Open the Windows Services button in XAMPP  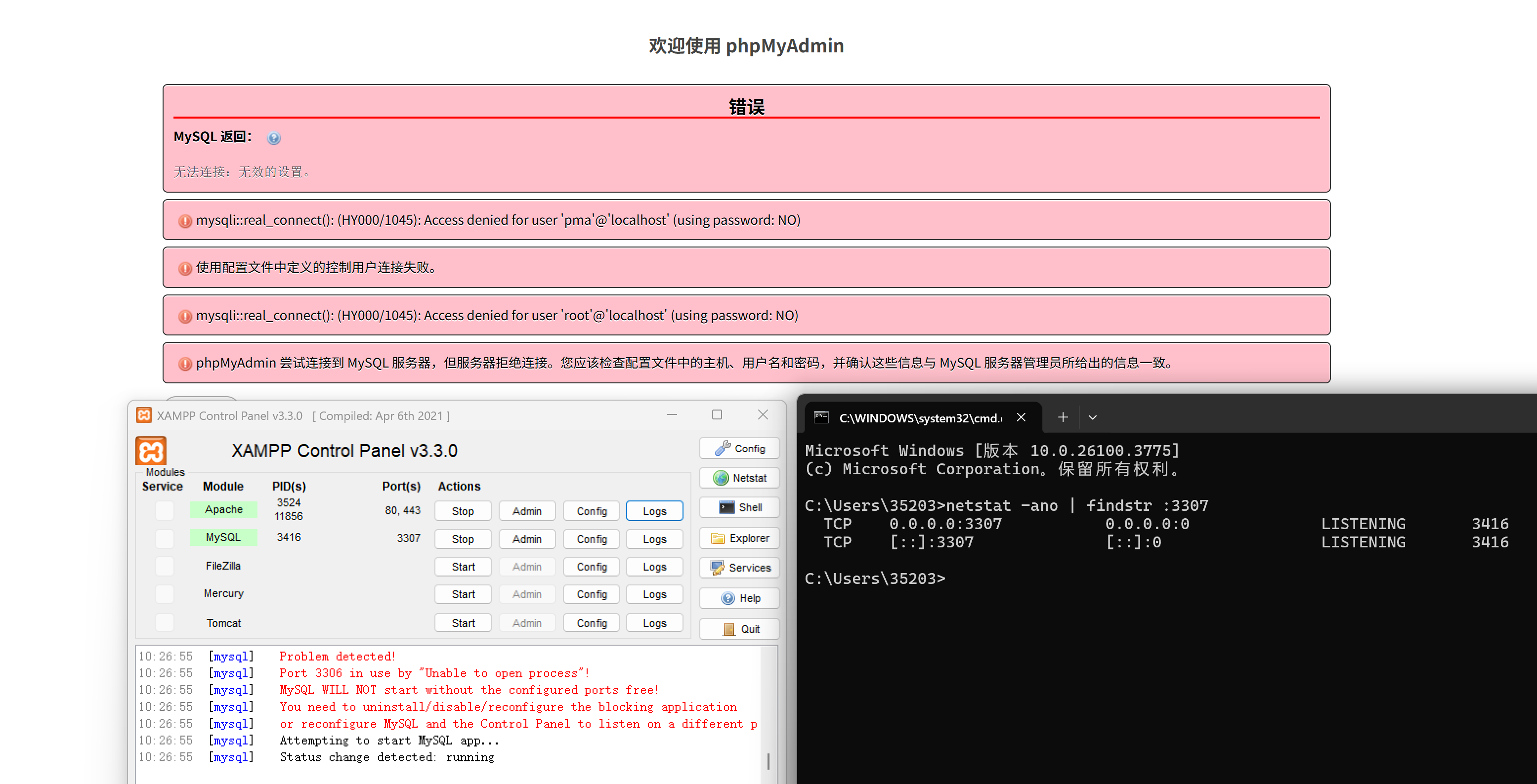pyautogui.click(x=739, y=568)
